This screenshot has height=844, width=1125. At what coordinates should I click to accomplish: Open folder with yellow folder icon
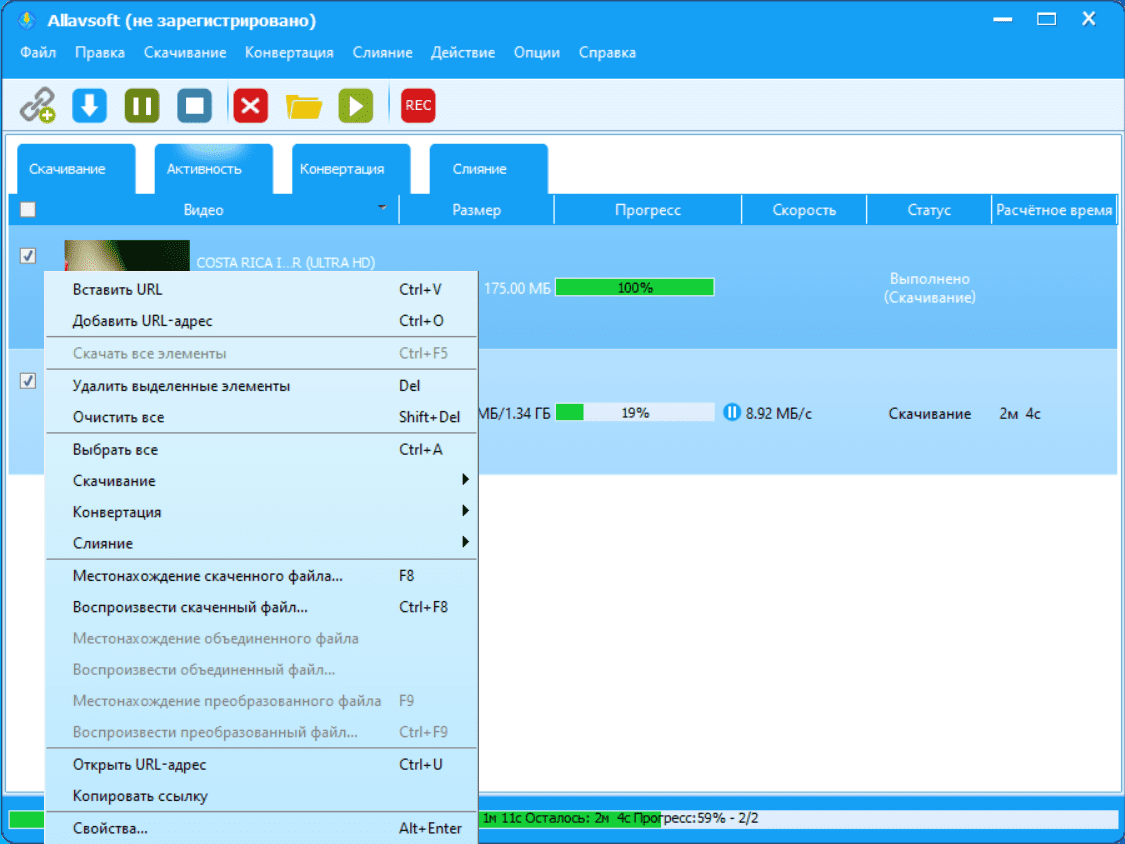(x=303, y=106)
